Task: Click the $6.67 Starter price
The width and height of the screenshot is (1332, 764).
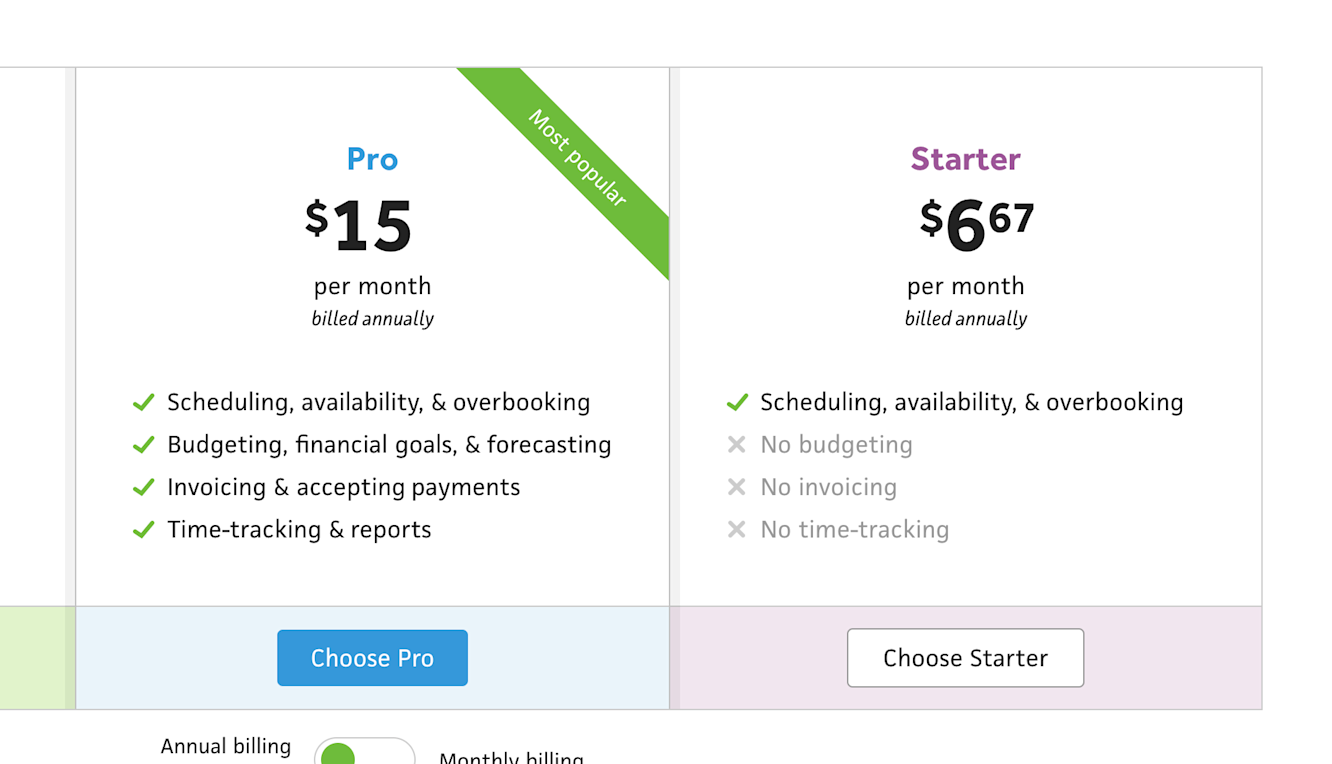Action: click(x=976, y=223)
